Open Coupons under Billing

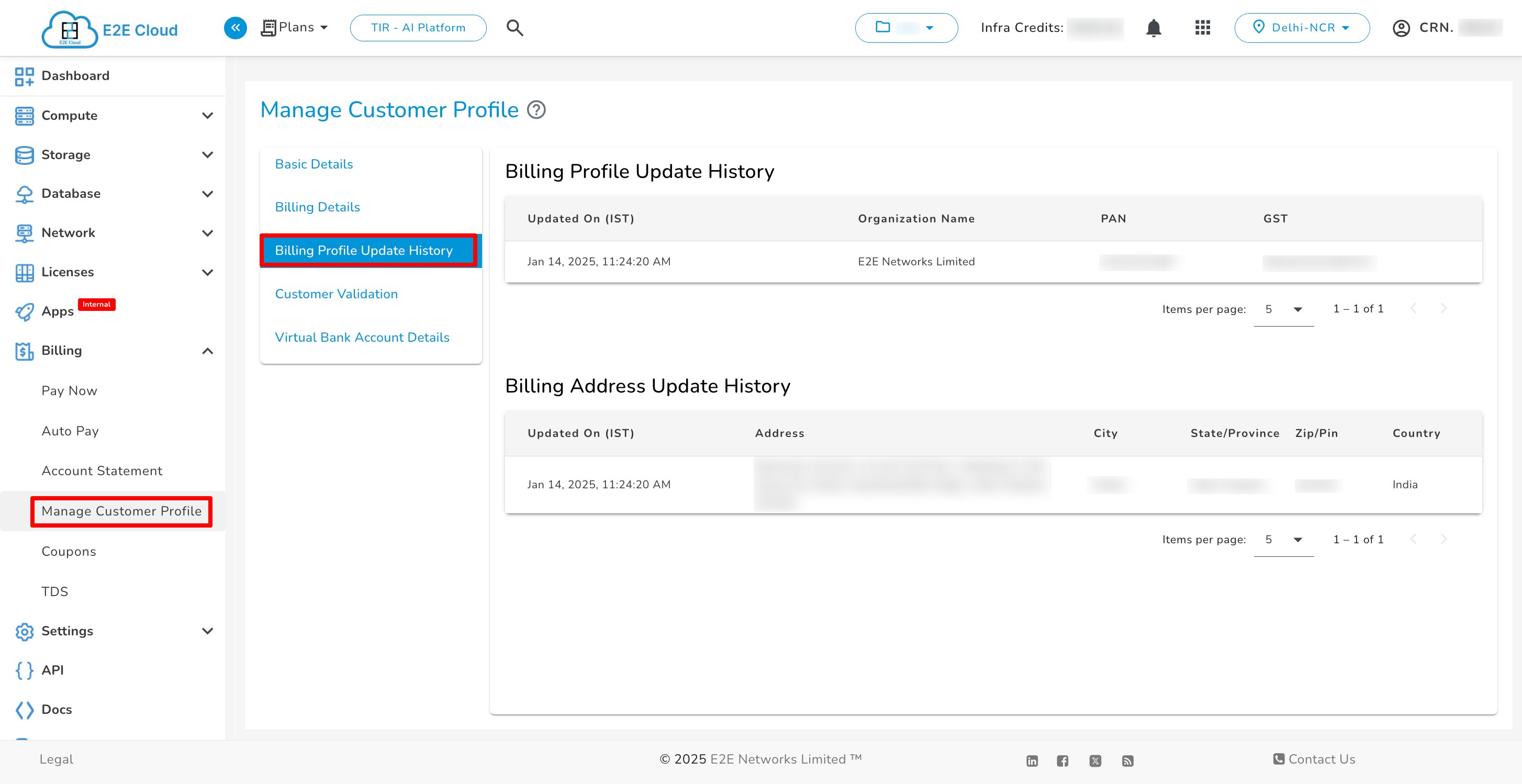[x=69, y=551]
